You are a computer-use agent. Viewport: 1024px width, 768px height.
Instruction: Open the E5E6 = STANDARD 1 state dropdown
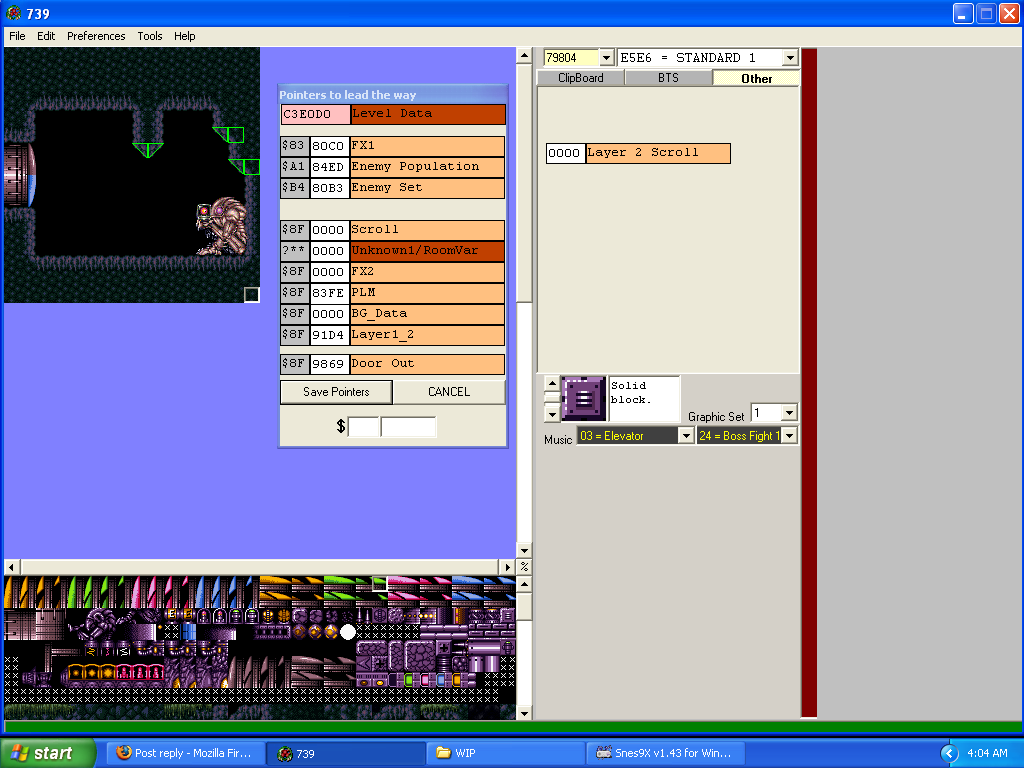[790, 58]
